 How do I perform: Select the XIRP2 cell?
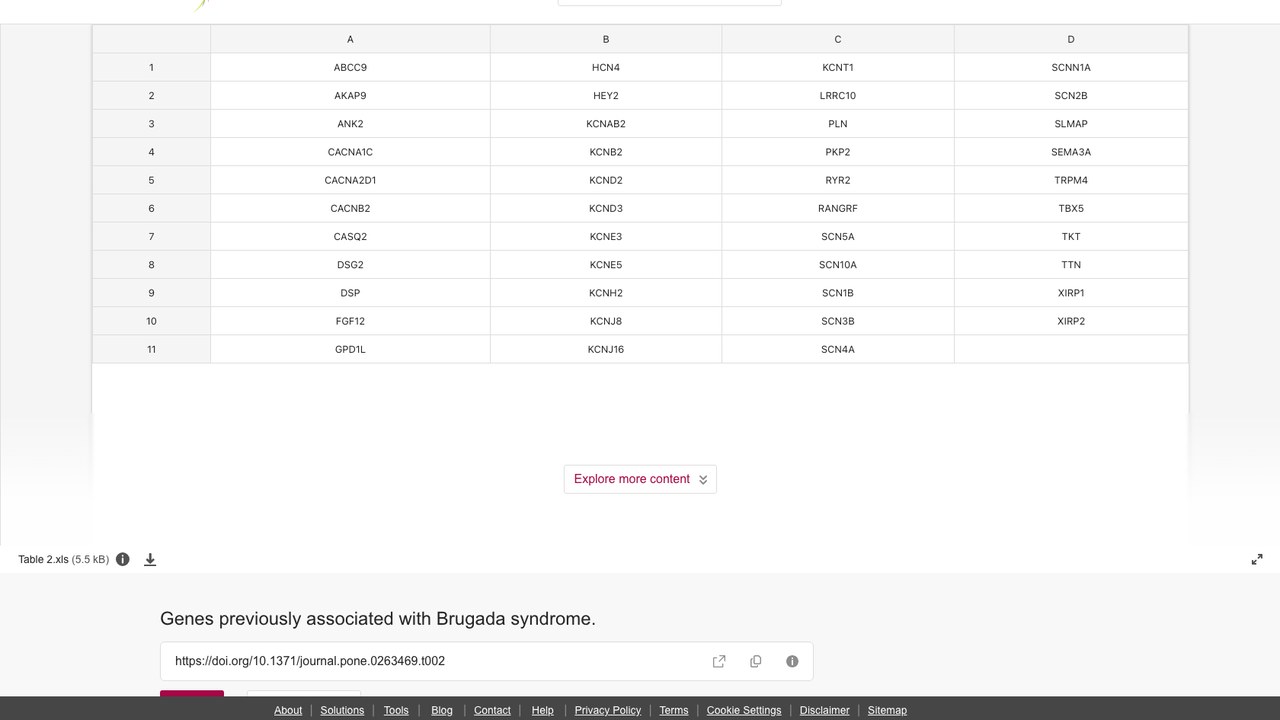click(x=1071, y=321)
